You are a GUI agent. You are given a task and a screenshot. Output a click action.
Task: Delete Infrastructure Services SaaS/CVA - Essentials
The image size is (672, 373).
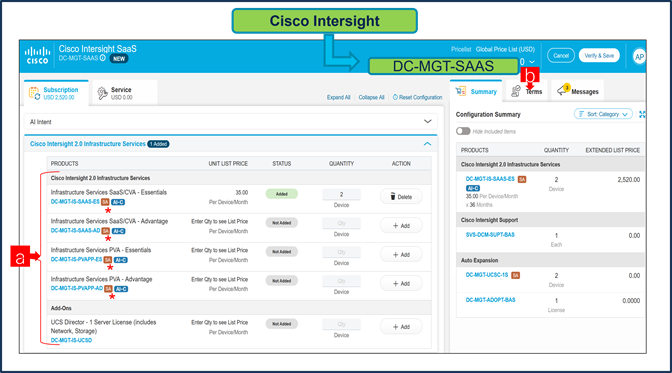click(x=401, y=197)
